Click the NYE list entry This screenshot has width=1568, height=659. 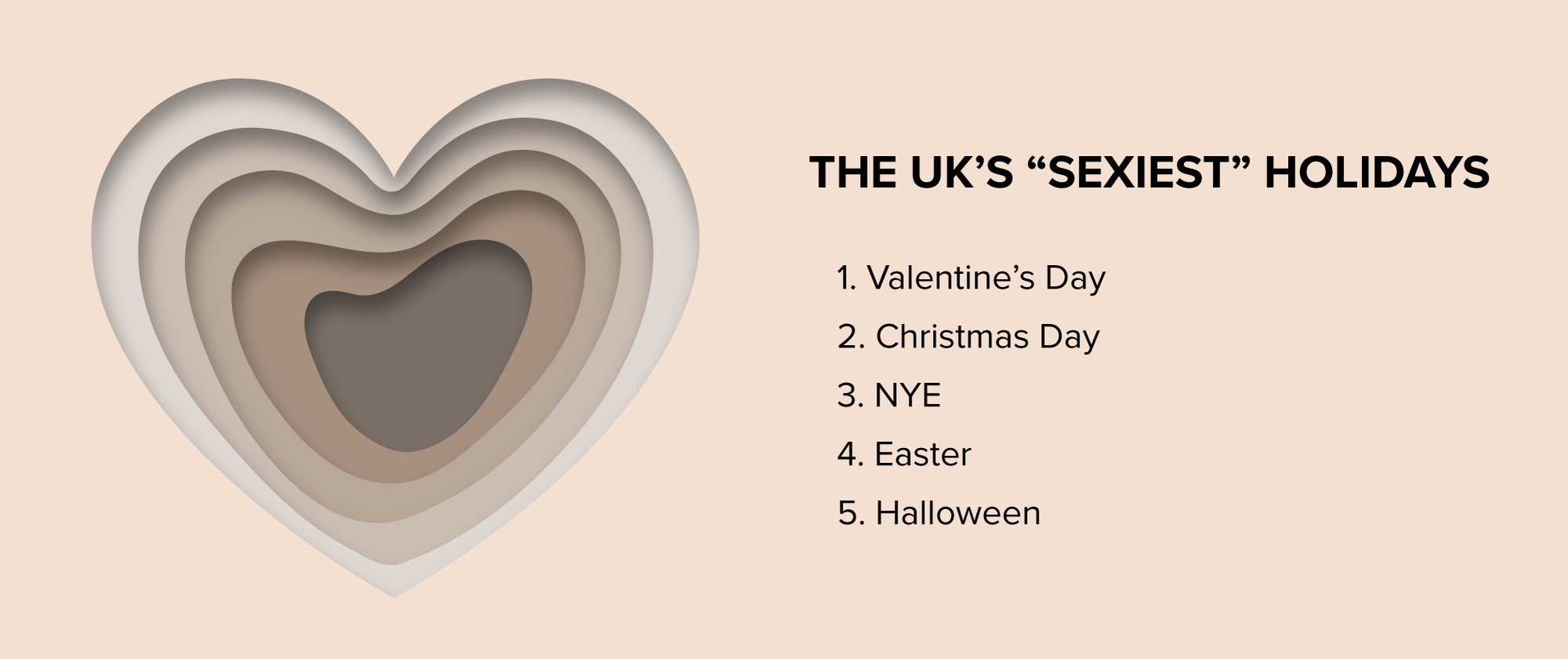[889, 395]
